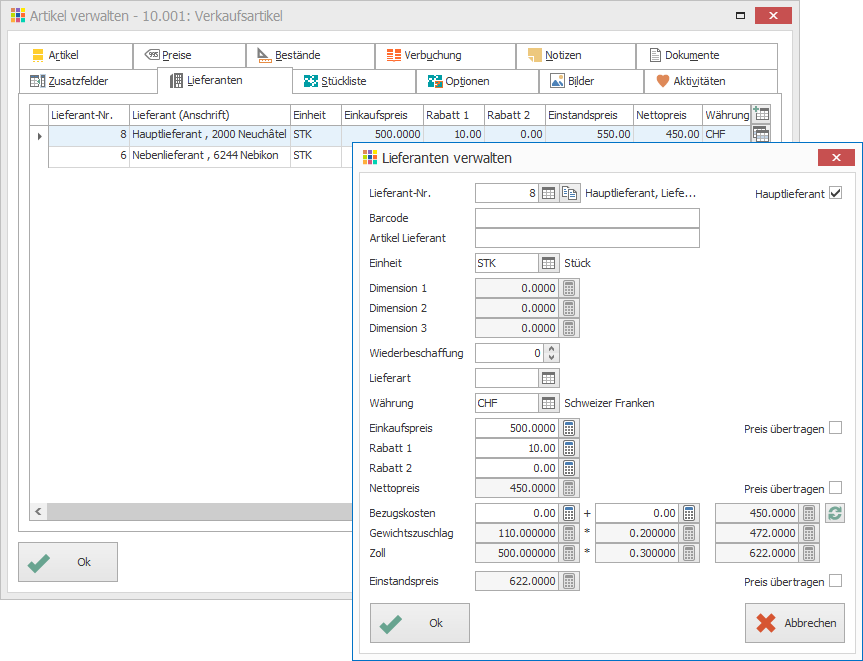Click the calculator icon beside Einkaufspreis
The height and width of the screenshot is (661, 863).
click(x=569, y=428)
